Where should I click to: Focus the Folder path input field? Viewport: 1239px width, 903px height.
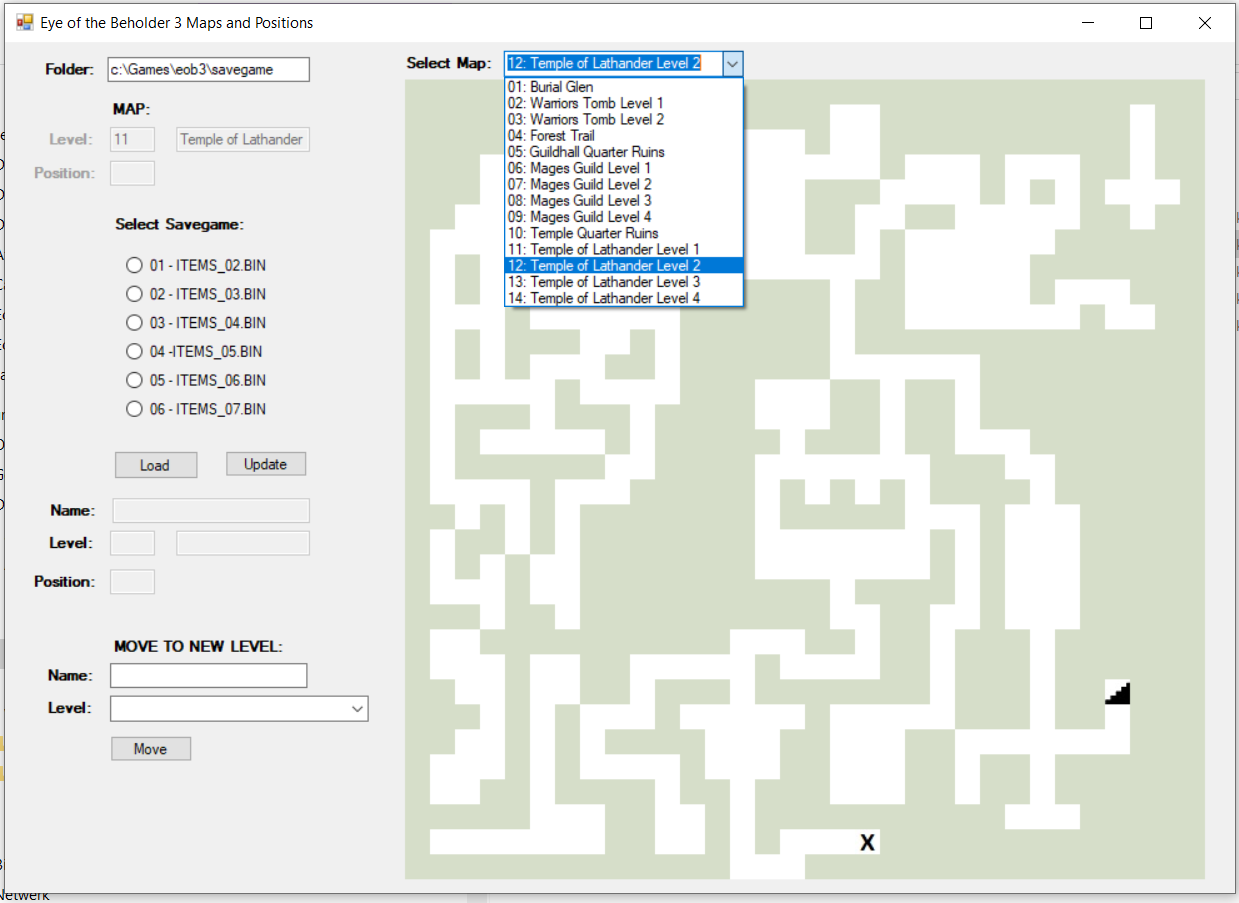pyautogui.click(x=208, y=70)
